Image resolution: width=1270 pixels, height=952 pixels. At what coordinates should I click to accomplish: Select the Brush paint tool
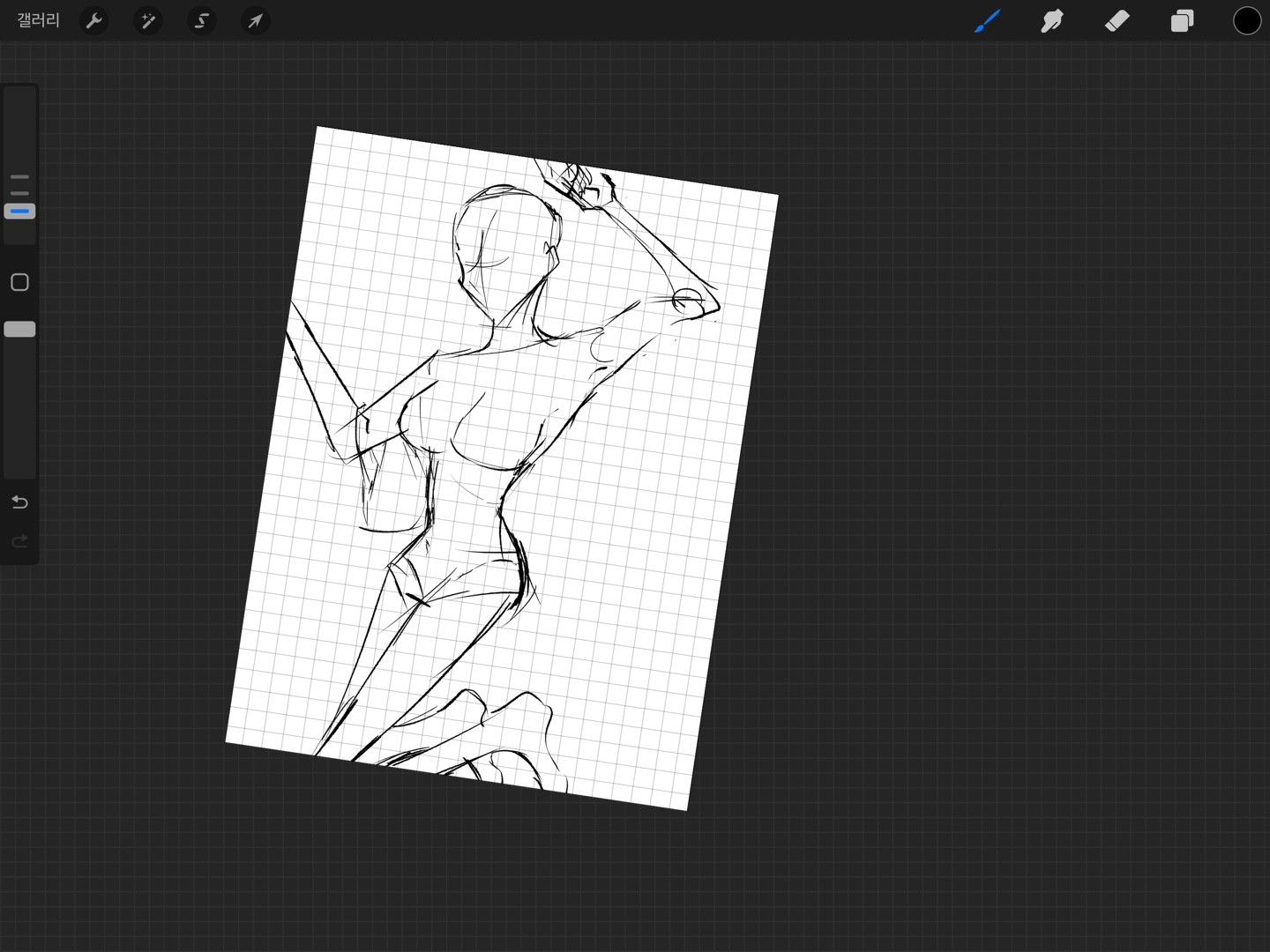tap(987, 20)
